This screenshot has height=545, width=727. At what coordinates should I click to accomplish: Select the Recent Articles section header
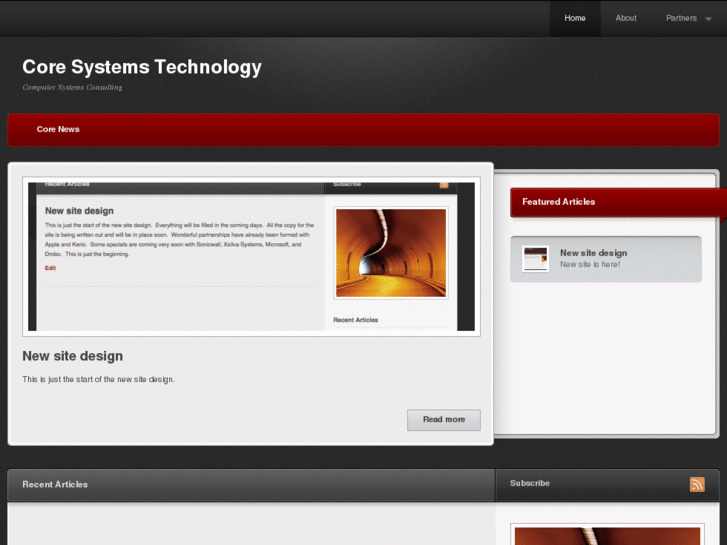click(x=55, y=484)
